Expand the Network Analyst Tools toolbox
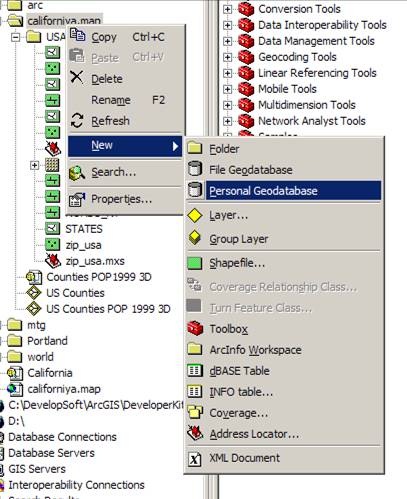This screenshot has width=407, height=499. click(x=227, y=121)
